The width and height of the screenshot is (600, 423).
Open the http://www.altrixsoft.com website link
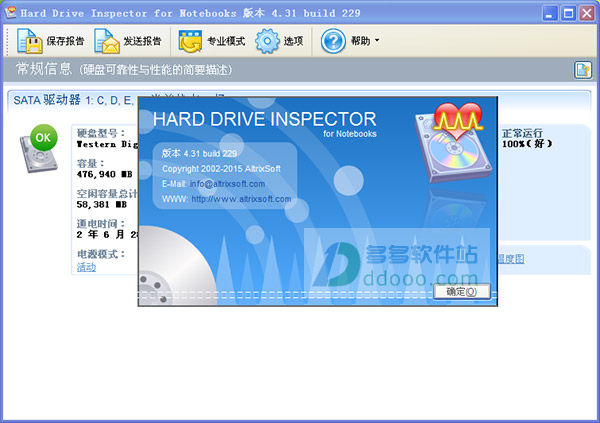click(x=241, y=199)
